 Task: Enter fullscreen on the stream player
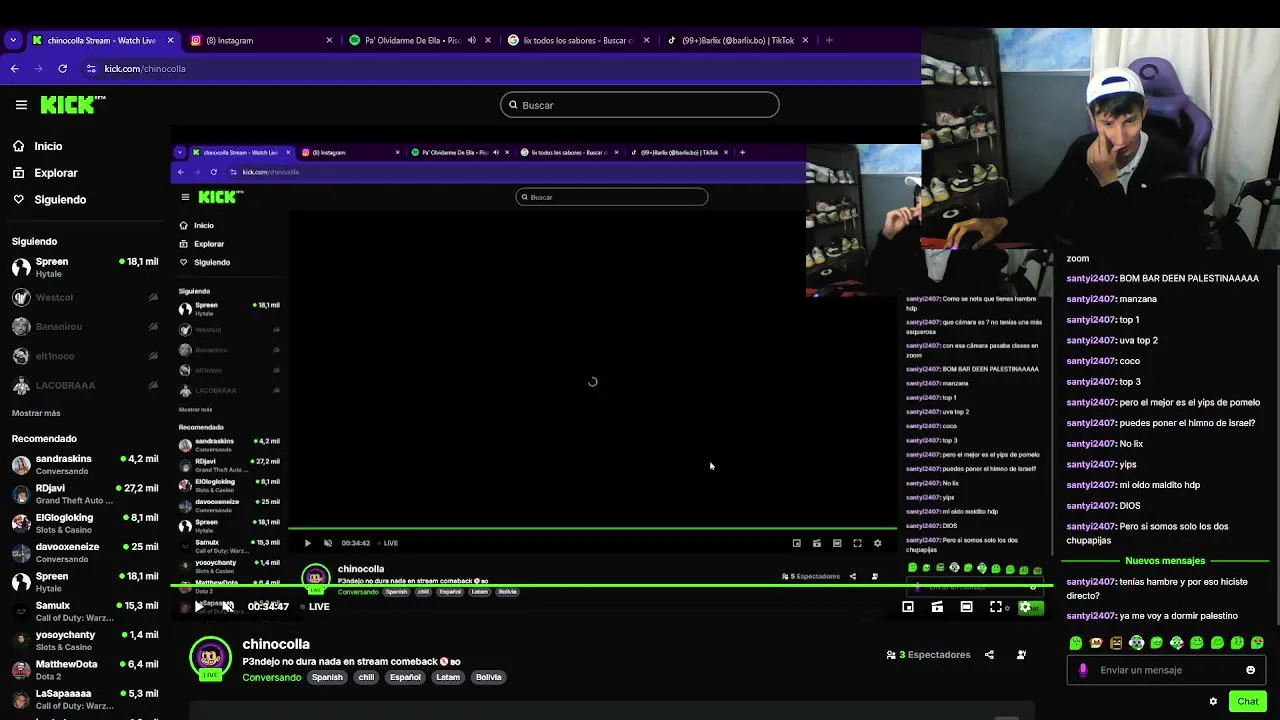click(x=996, y=607)
